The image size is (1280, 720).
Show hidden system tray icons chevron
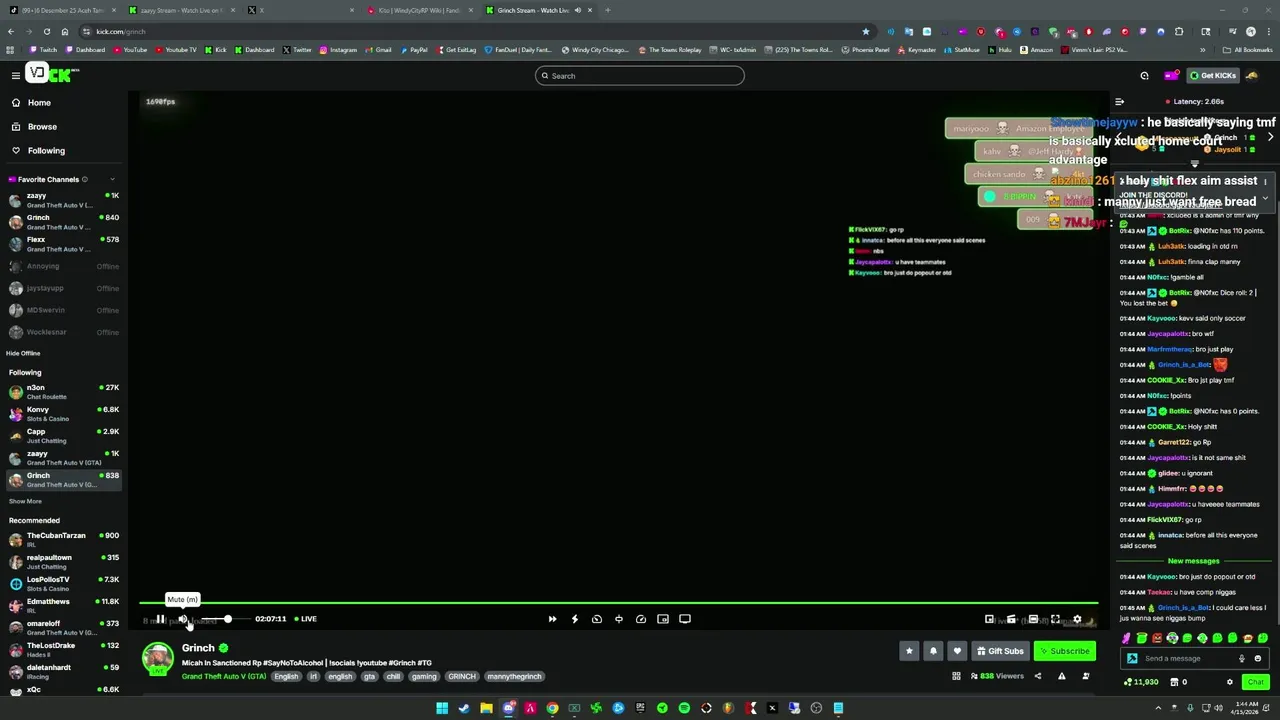tap(1160, 708)
